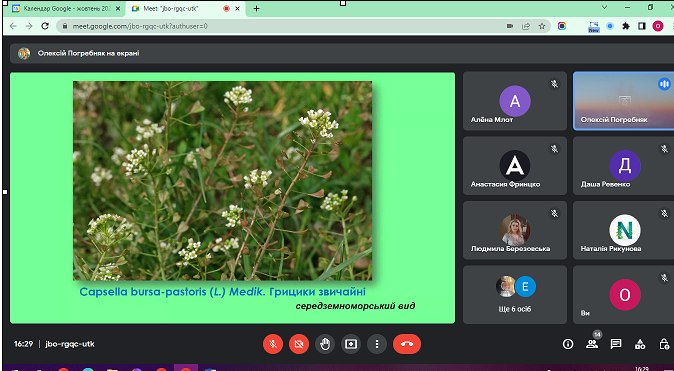
Task: Select Алёна Млот participant tile
Action: point(515,101)
